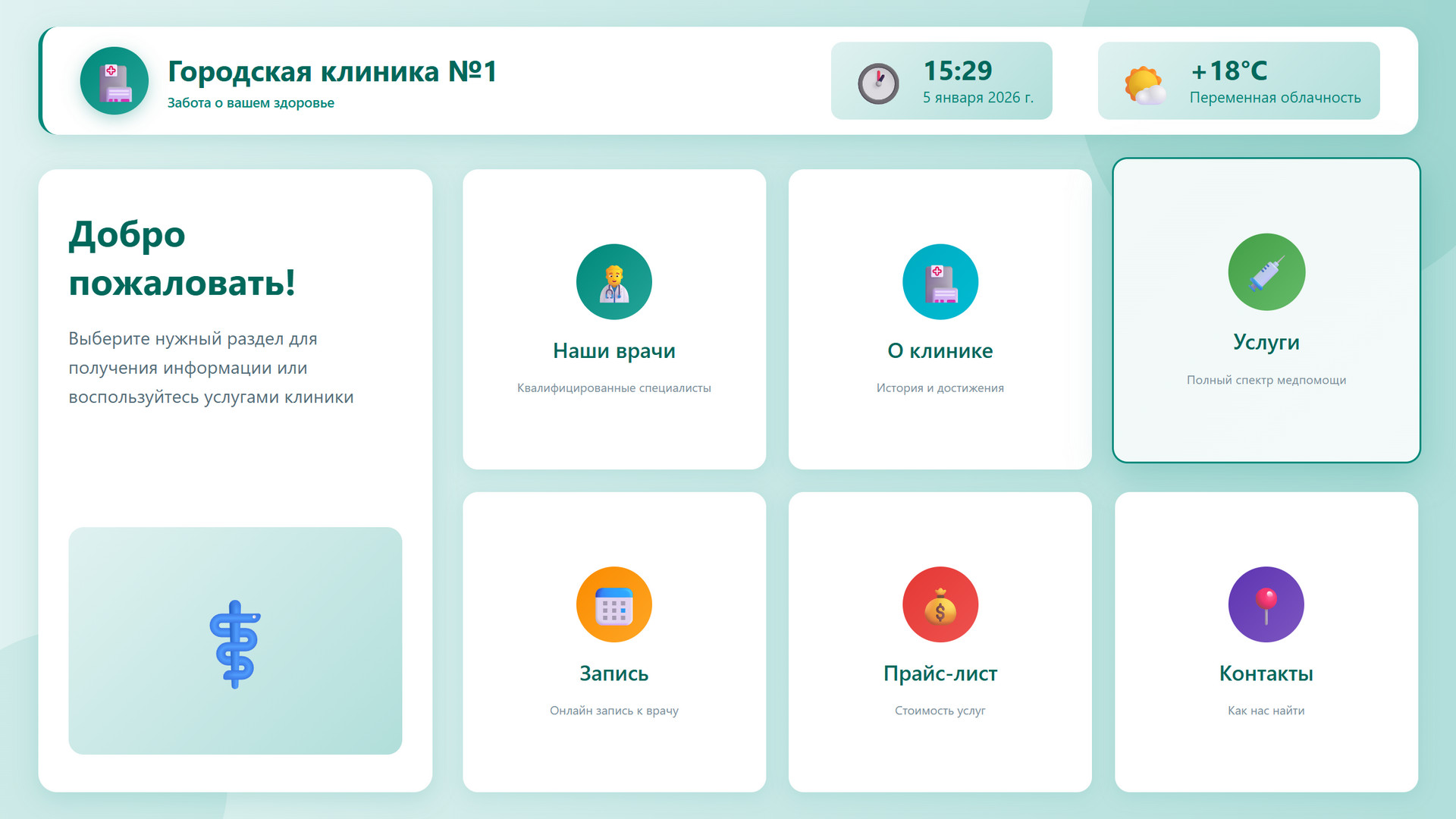Click the blue medical staff symbol
Screen dimensions: 1456x819
click(x=235, y=644)
